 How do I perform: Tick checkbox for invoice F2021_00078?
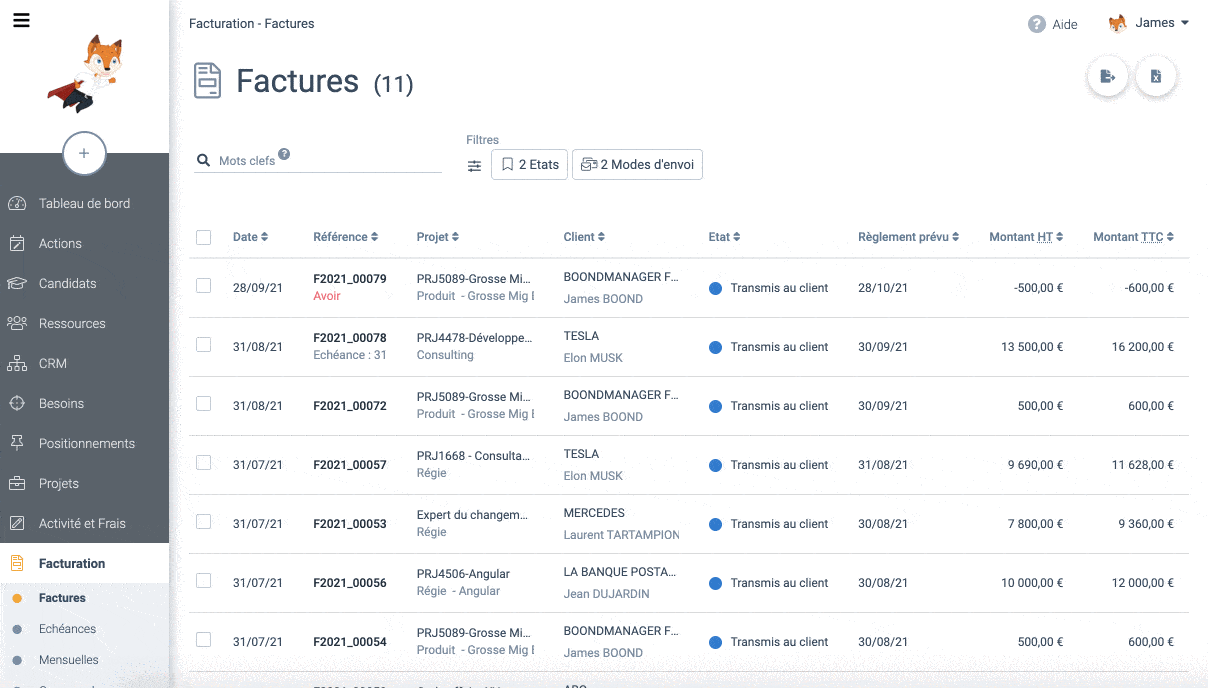click(204, 344)
